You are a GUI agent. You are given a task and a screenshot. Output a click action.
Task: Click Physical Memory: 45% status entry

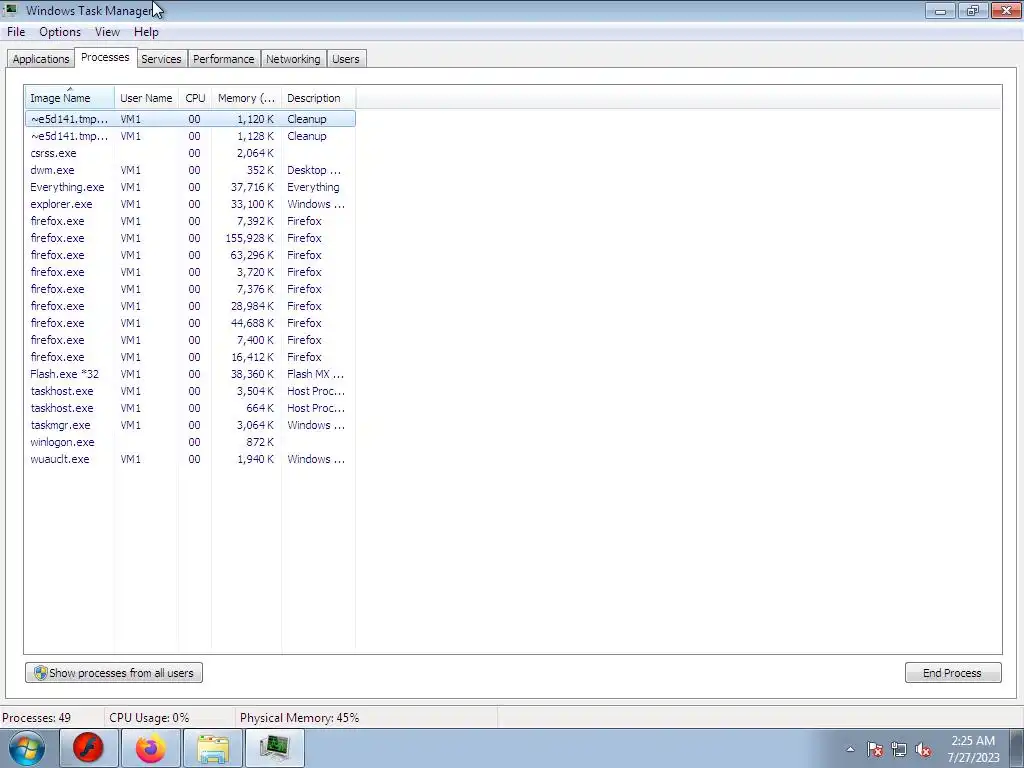(x=299, y=718)
